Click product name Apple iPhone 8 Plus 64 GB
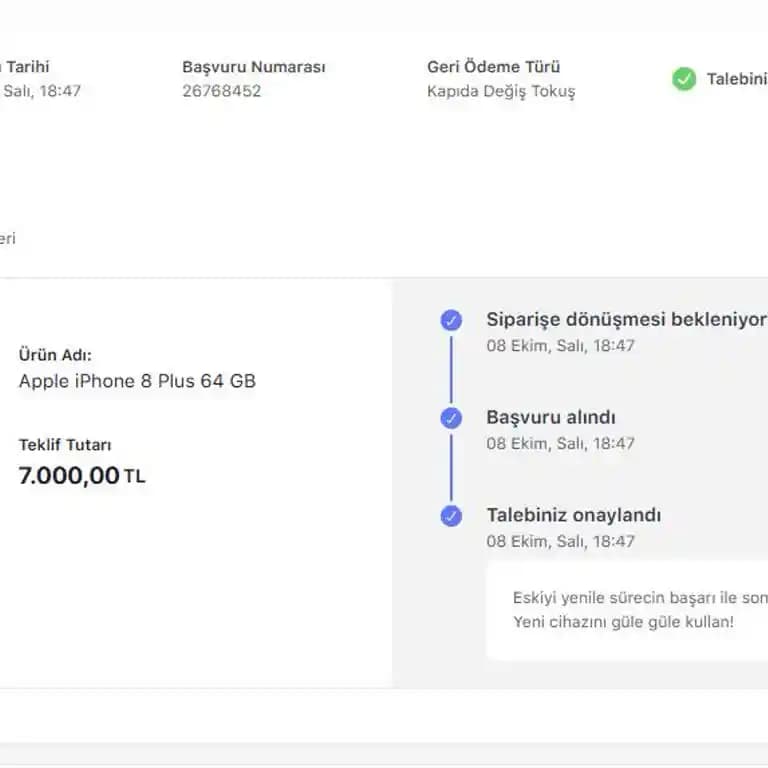 [137, 381]
